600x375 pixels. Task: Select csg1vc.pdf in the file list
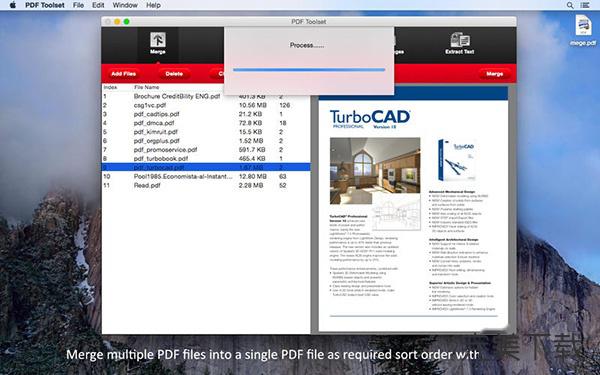tap(206, 105)
